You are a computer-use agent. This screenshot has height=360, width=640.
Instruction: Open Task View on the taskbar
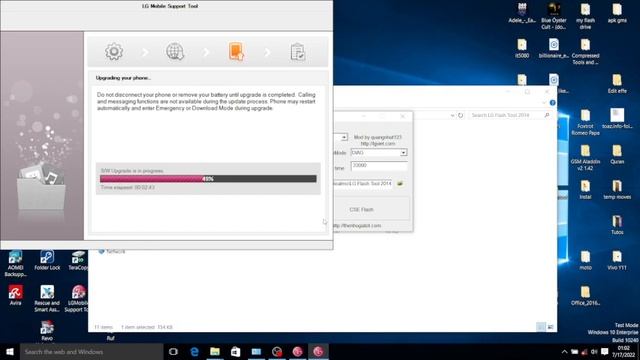173,351
